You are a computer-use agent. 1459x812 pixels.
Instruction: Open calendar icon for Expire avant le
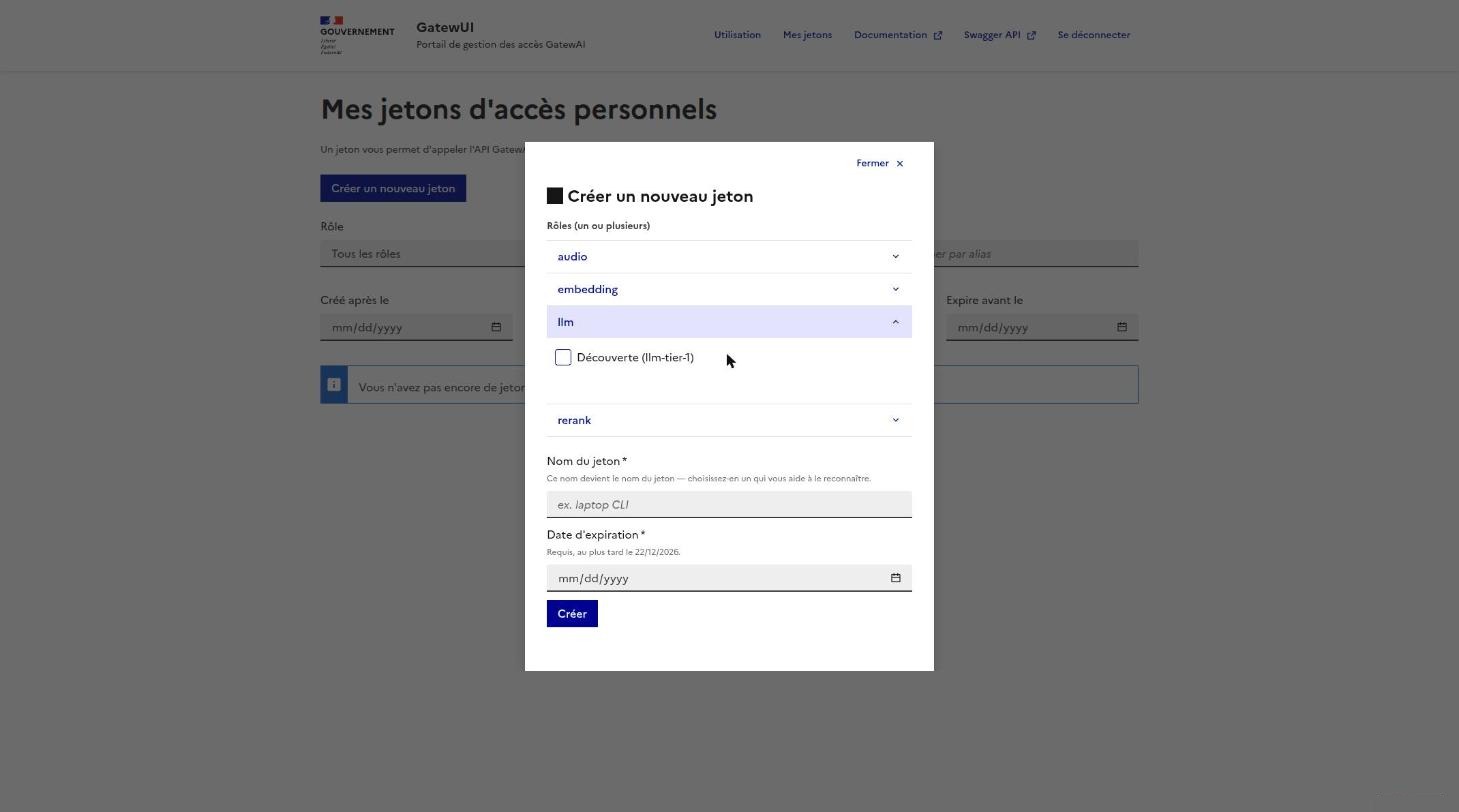pos(1122,327)
